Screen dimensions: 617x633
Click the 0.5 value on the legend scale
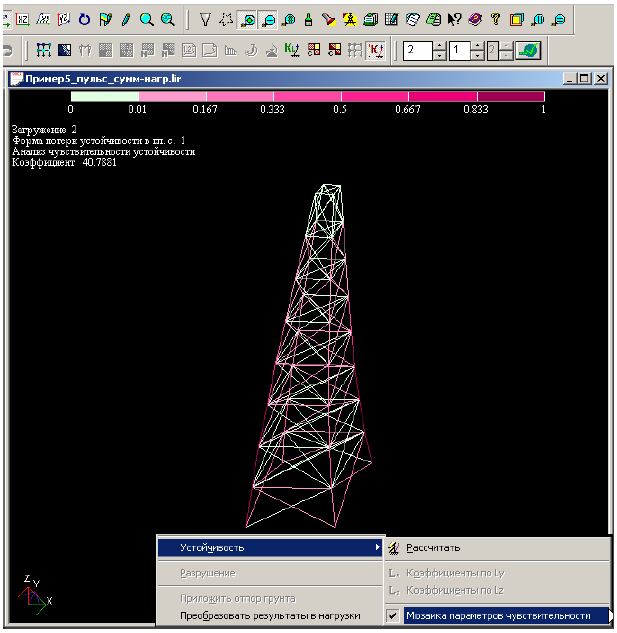340,109
